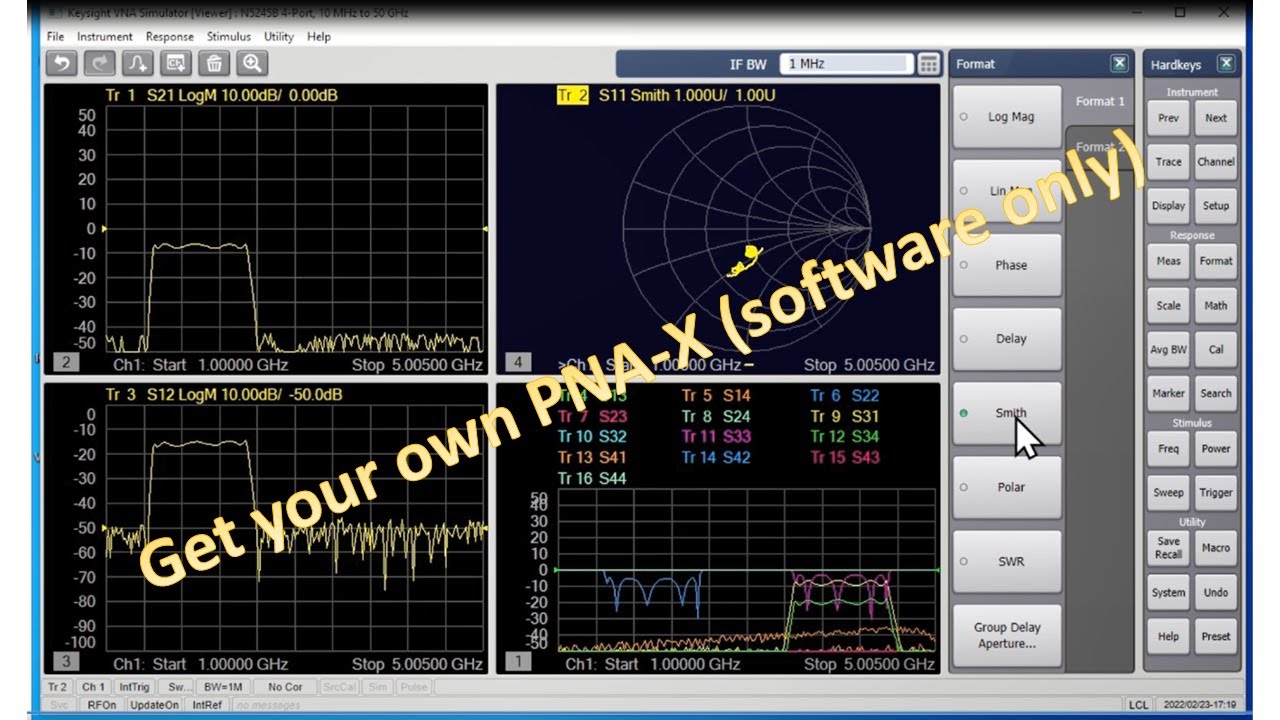The width and height of the screenshot is (1280, 720).
Task: Open the keypad icon beside IF BW
Action: [x=929, y=64]
